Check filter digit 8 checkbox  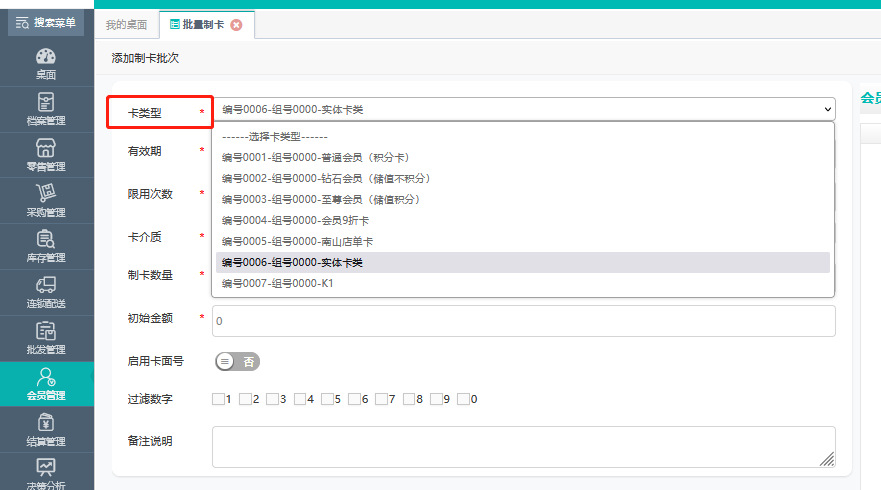point(408,399)
